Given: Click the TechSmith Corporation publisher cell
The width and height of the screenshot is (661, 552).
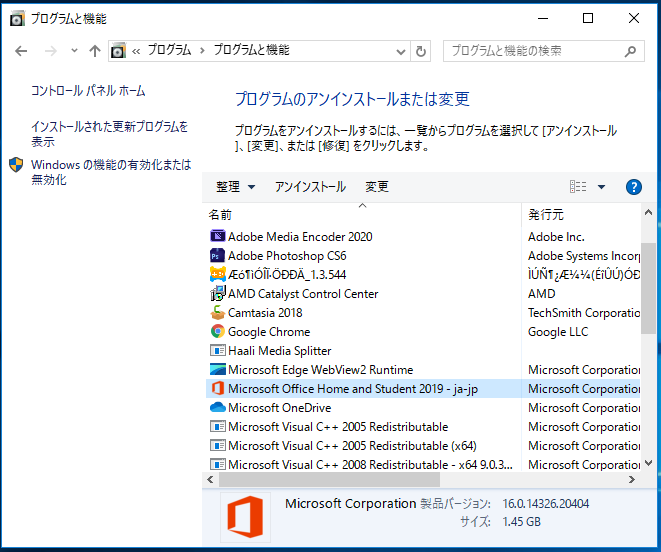Looking at the screenshot, I should [x=584, y=312].
